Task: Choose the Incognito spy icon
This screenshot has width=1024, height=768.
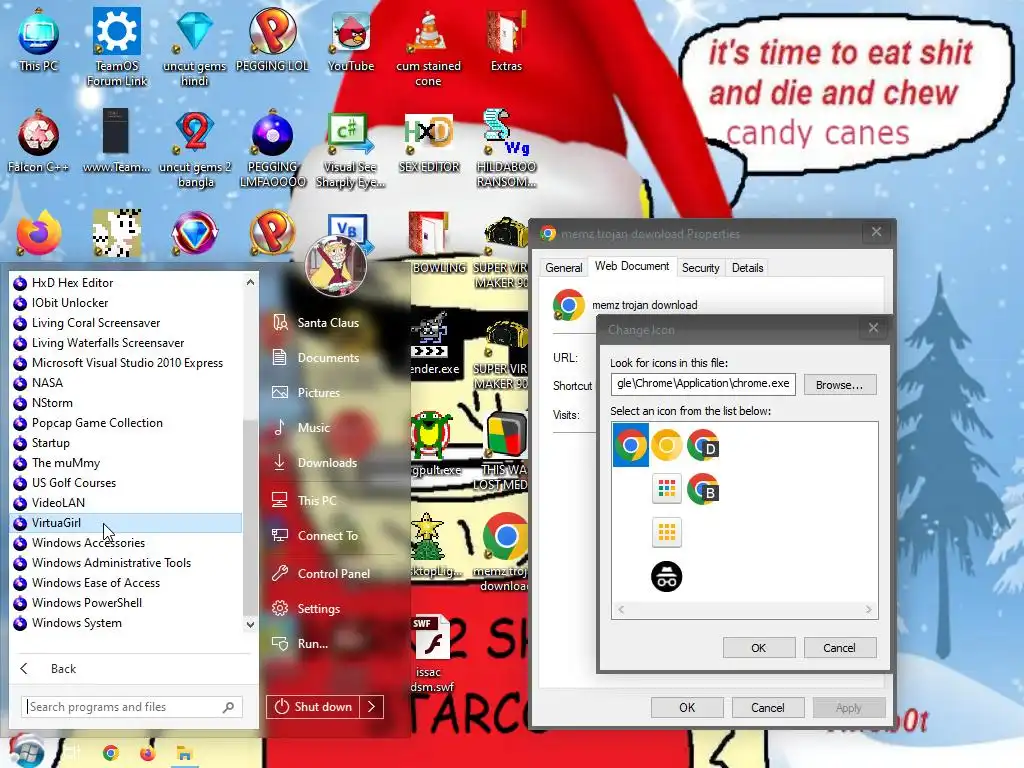Action: (667, 577)
